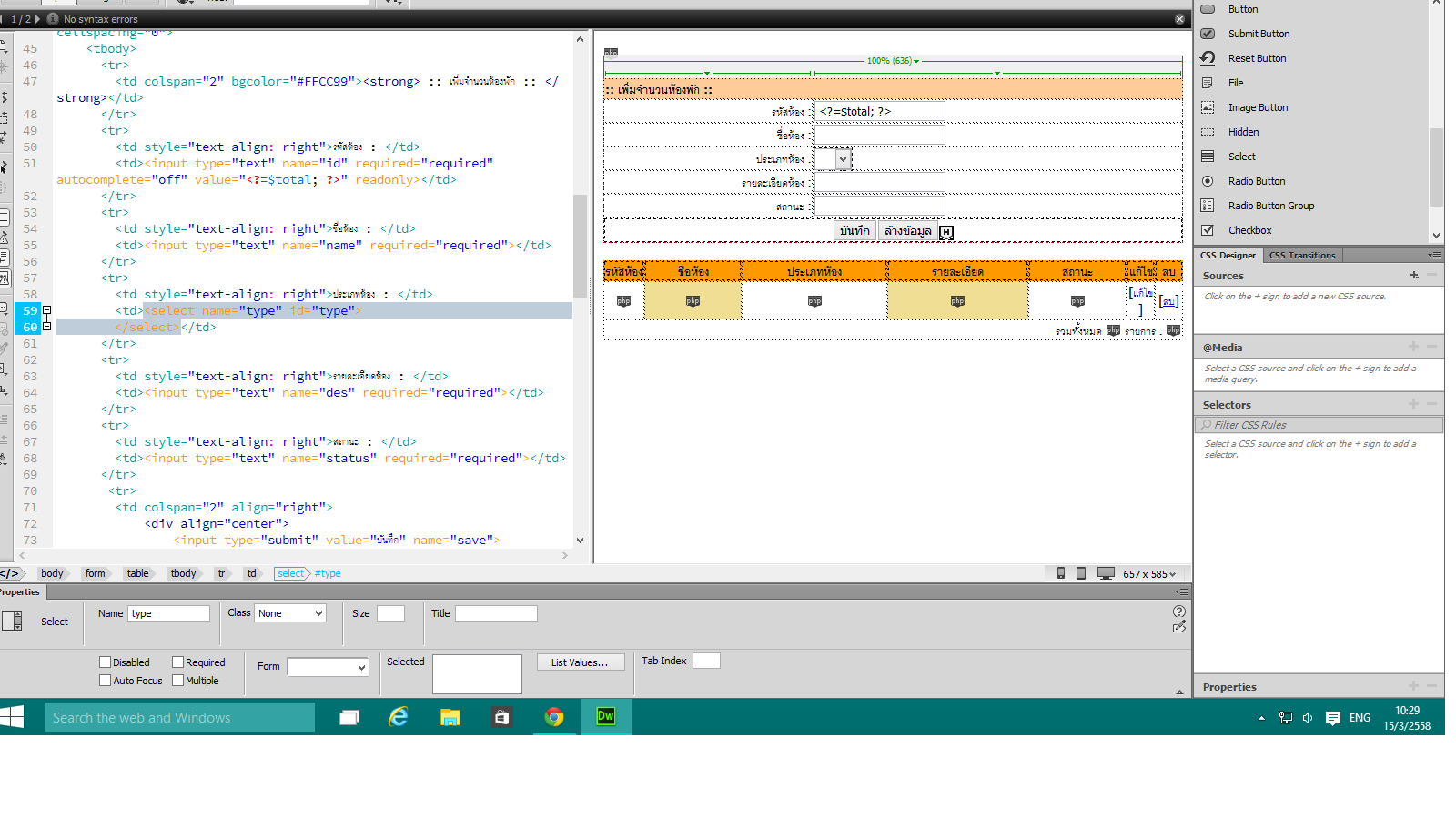This screenshot has width=1456, height=819.
Task: Open the Properties panel options menu
Action: tap(1181, 591)
